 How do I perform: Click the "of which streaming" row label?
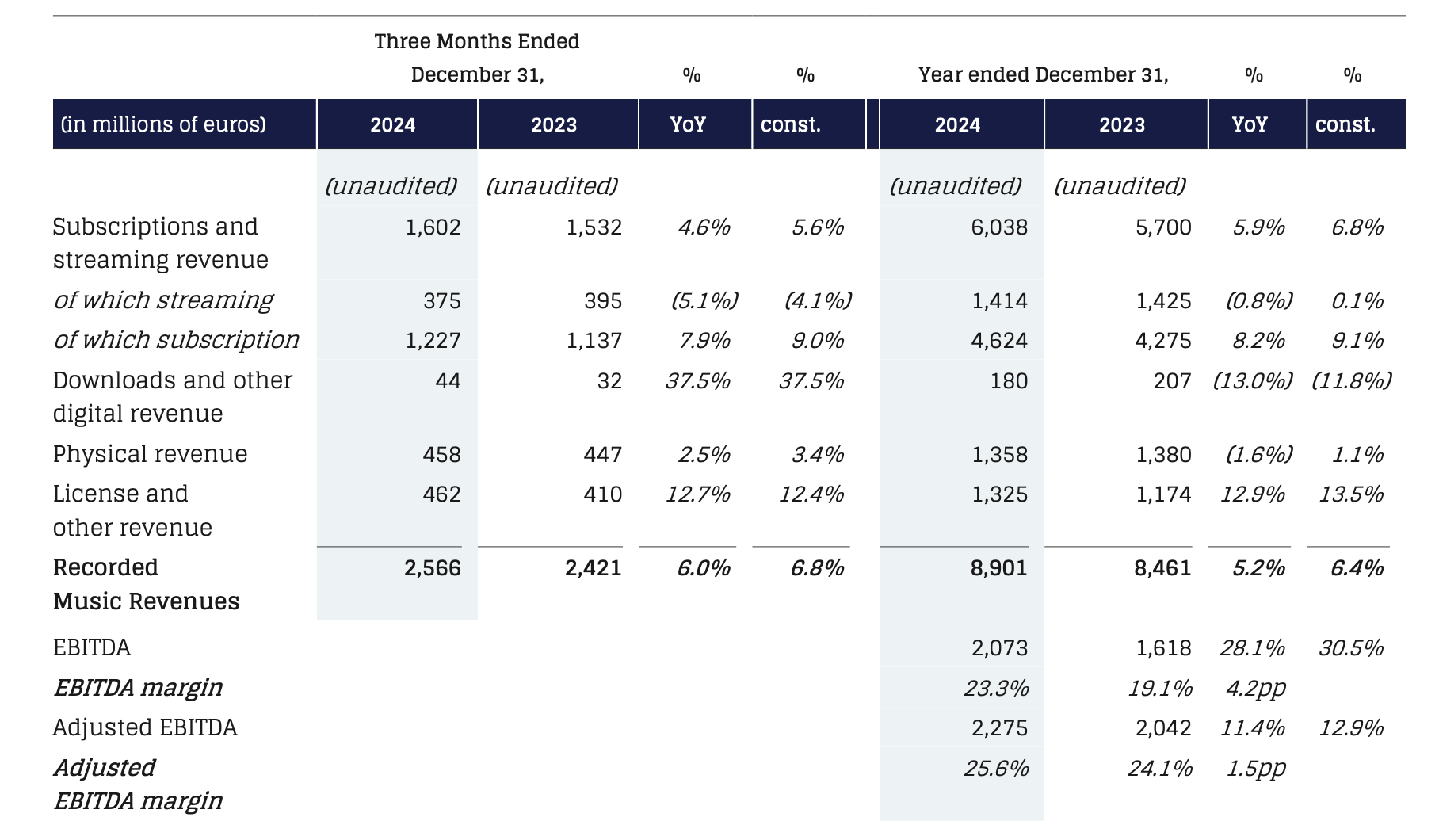coord(162,300)
